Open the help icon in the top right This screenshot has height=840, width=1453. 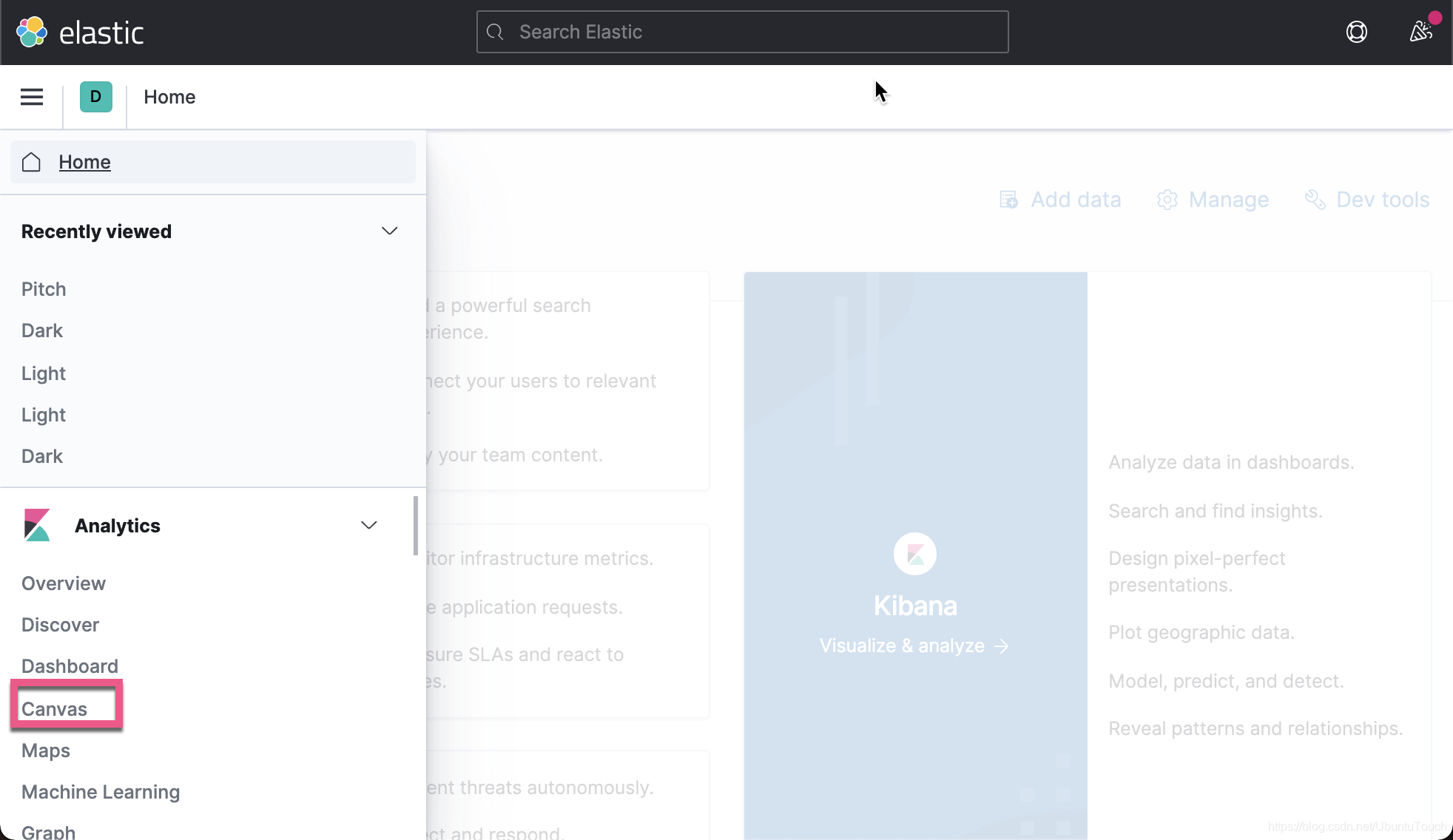point(1356,32)
